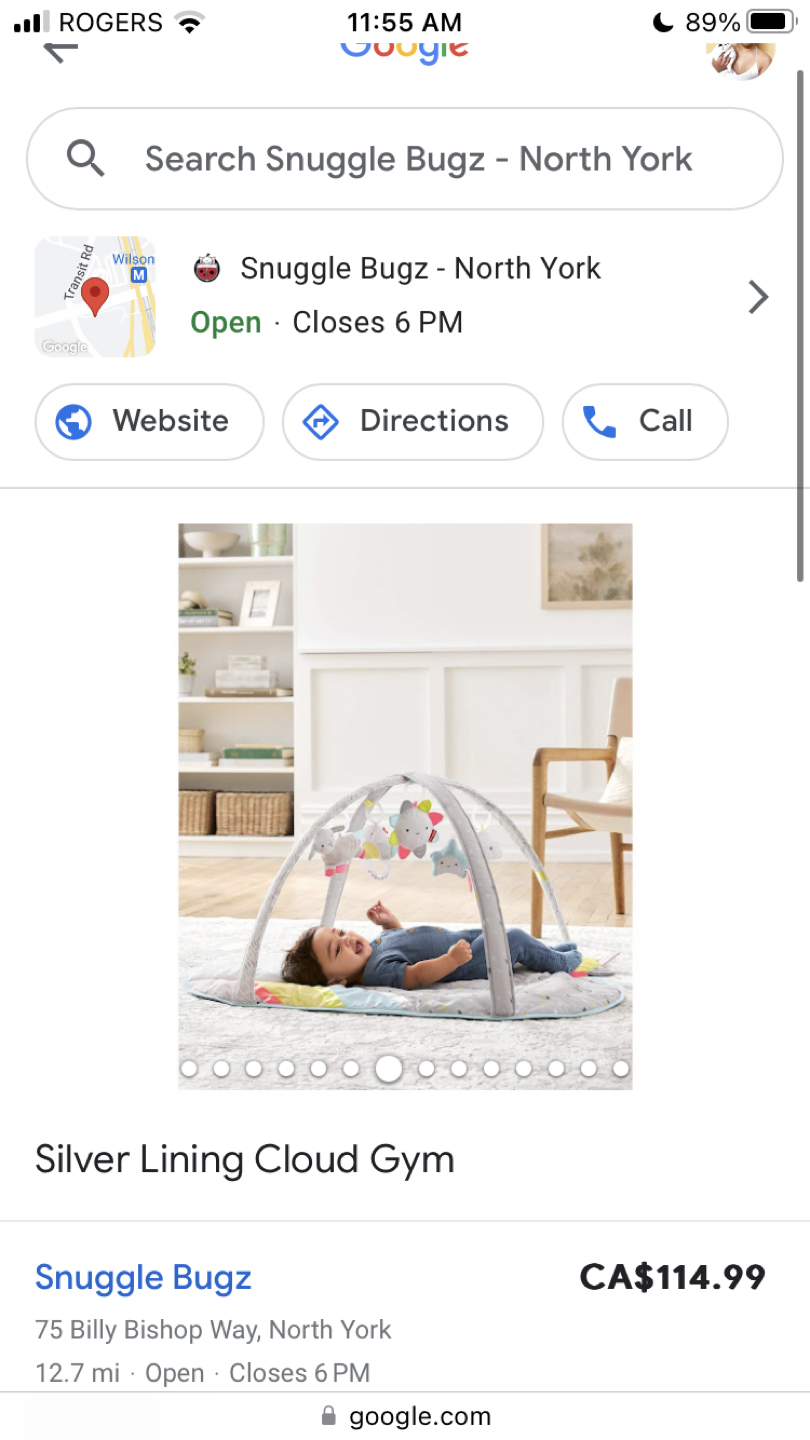Open the map thumbnail with red pin
The width and height of the screenshot is (810, 1440).
95,297
